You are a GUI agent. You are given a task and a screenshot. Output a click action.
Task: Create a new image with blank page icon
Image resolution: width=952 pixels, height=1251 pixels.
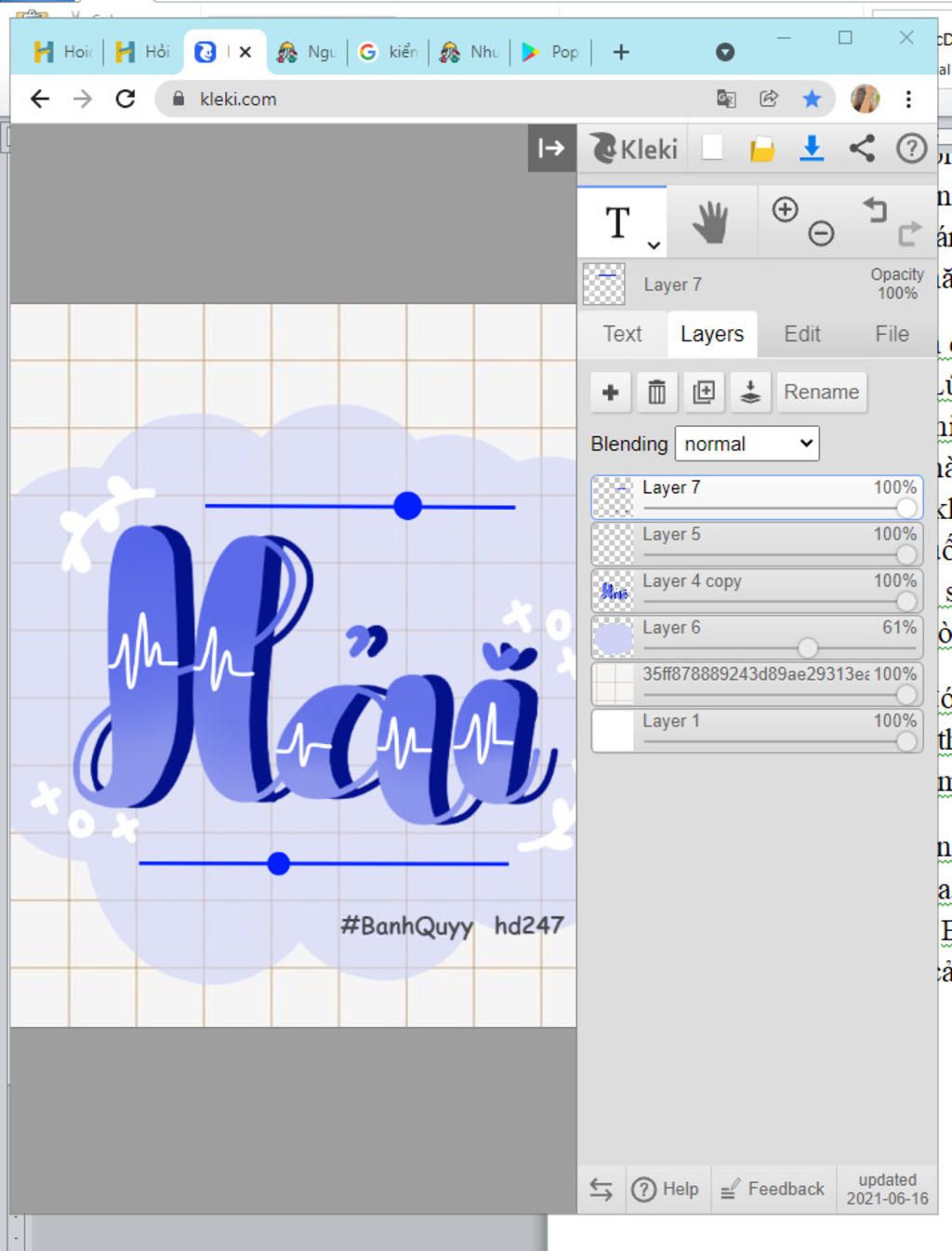(713, 147)
